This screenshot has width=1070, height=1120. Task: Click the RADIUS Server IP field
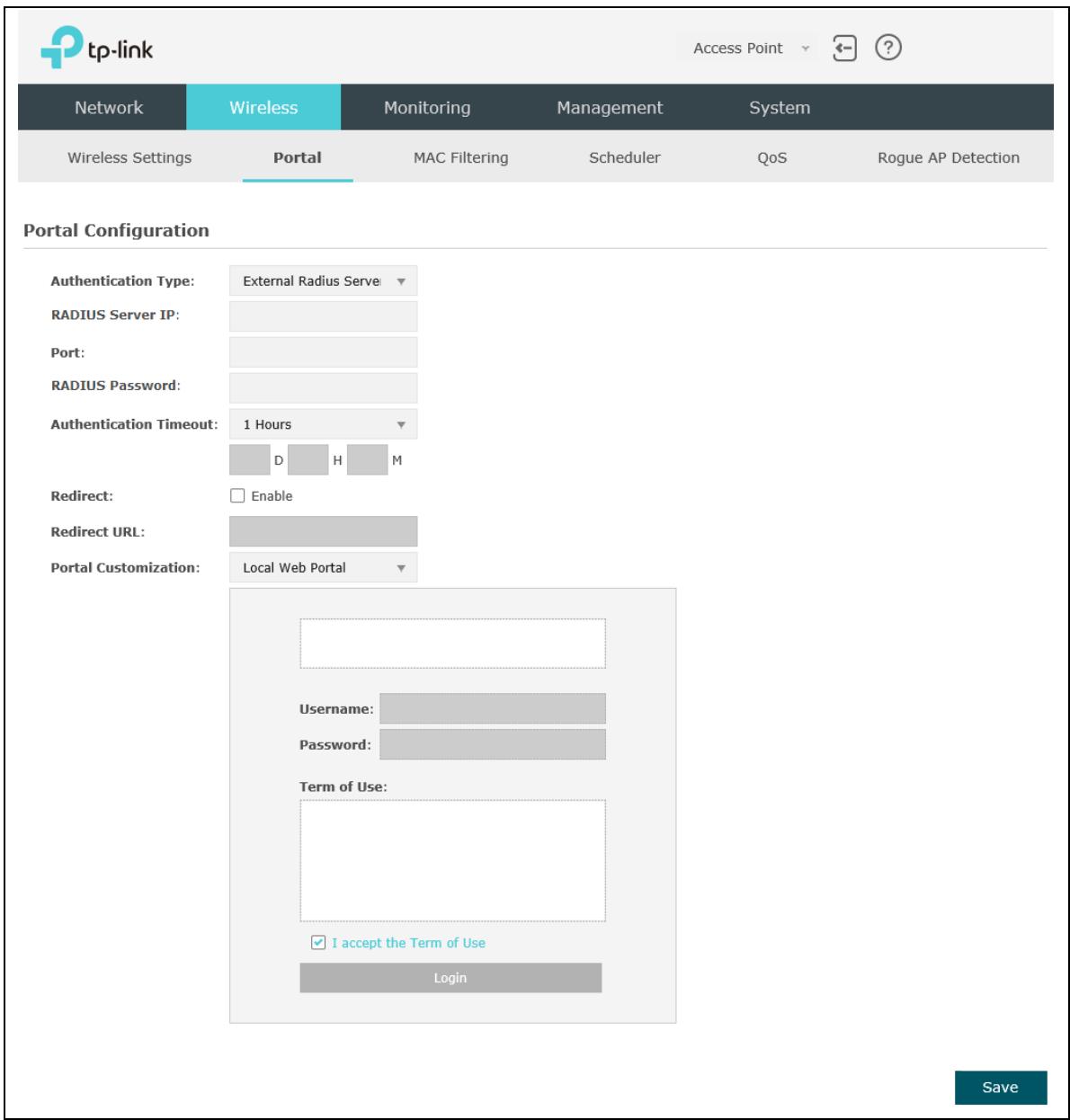(324, 316)
